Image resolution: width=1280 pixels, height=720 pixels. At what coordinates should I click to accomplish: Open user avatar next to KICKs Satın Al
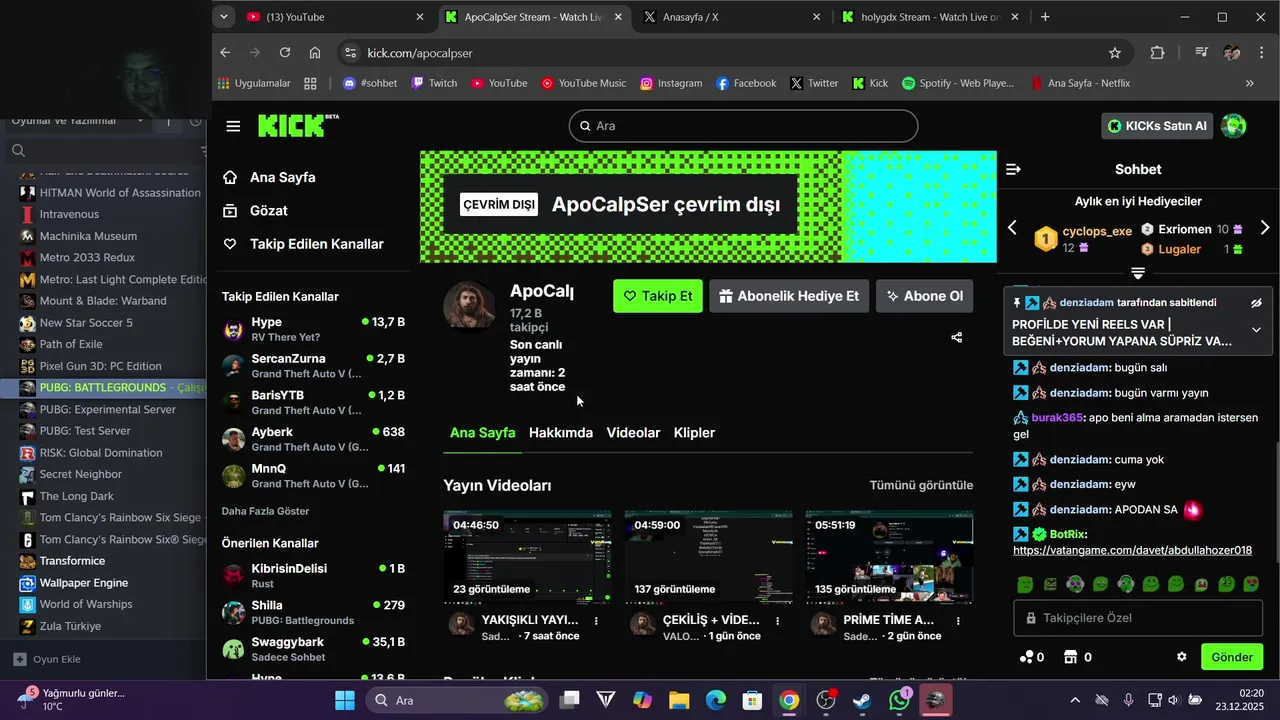[1234, 126]
